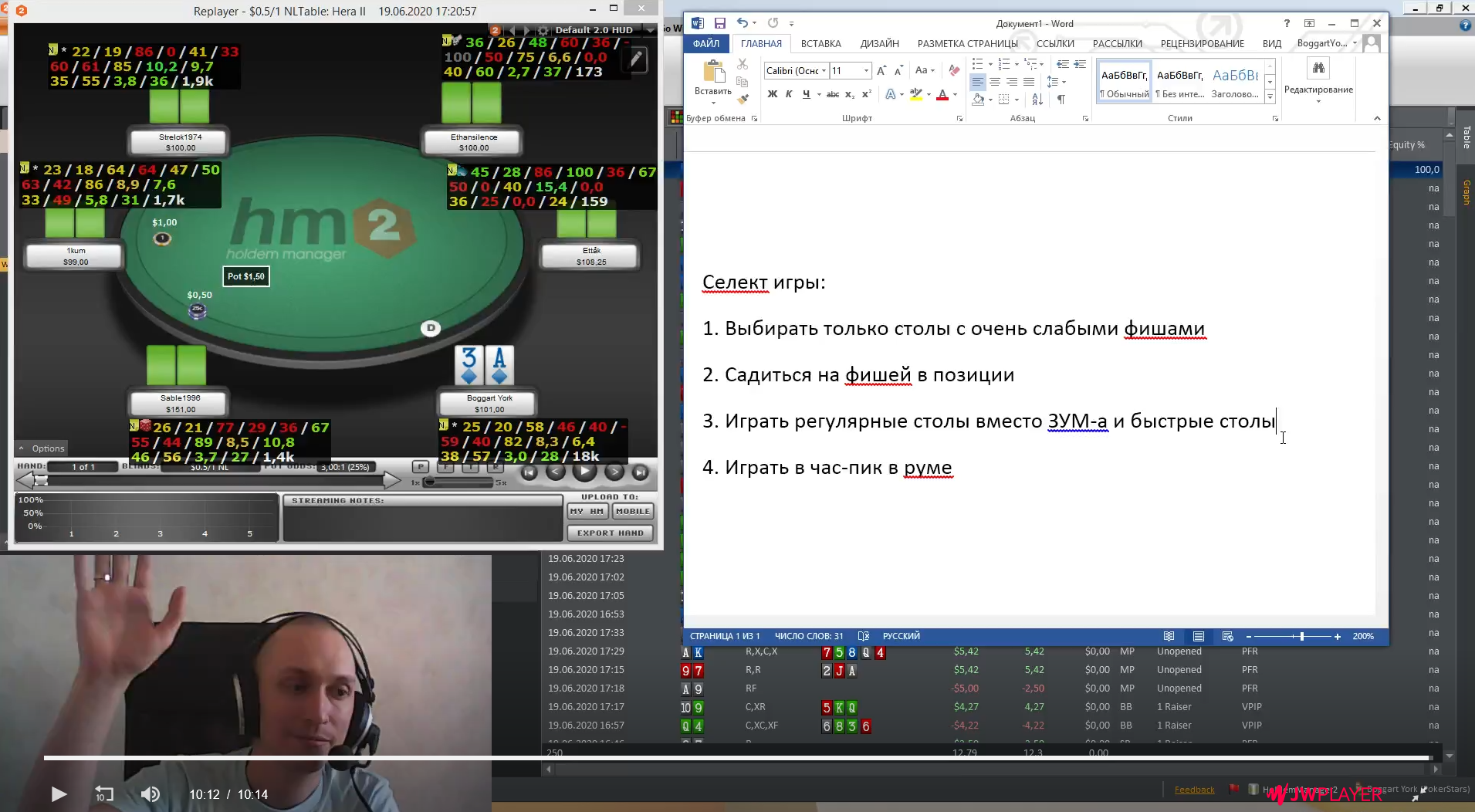Toggle superscript formatting
Screen dimensions: 1475x812
[866, 94]
